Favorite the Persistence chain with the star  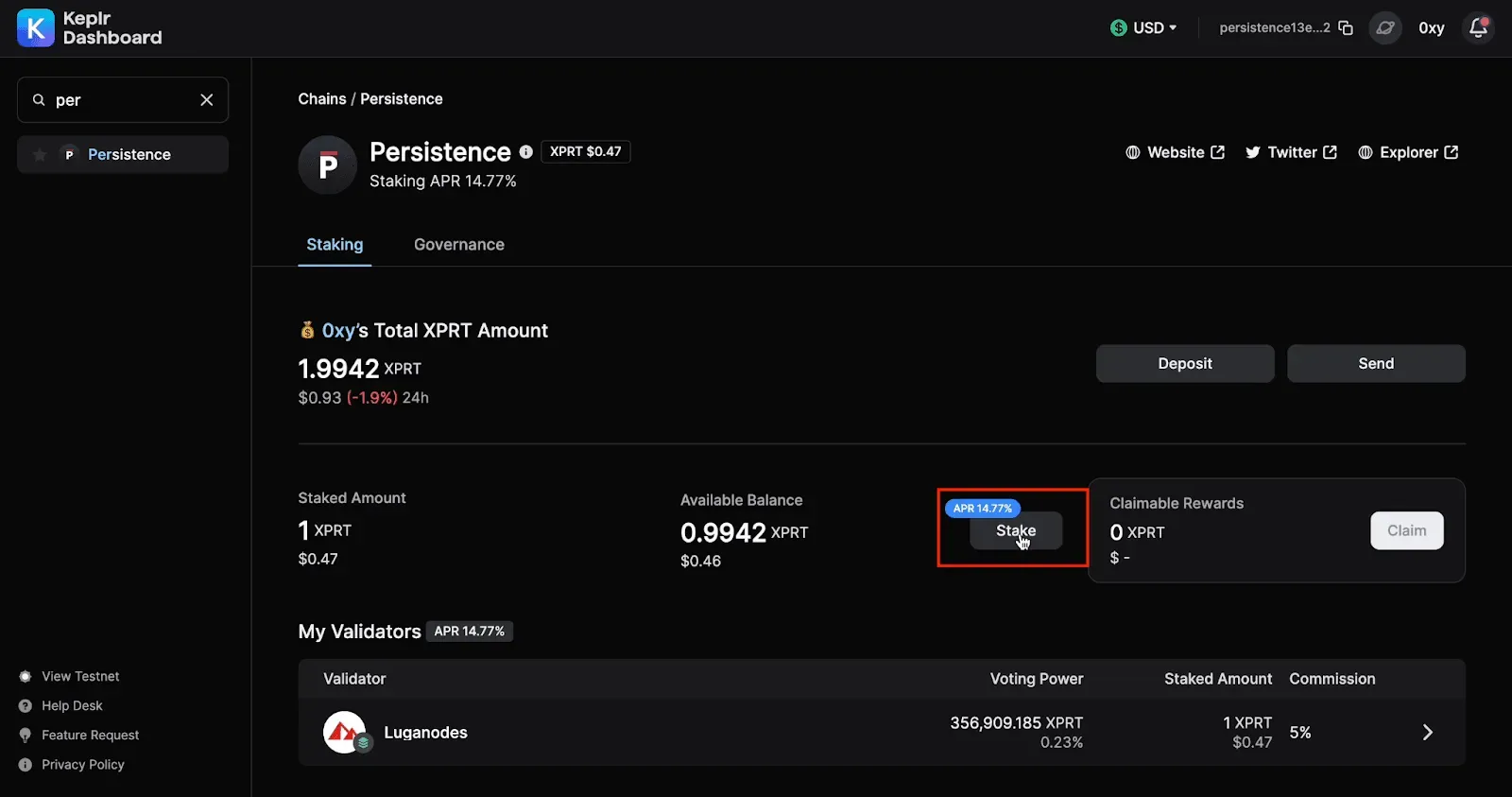click(40, 155)
